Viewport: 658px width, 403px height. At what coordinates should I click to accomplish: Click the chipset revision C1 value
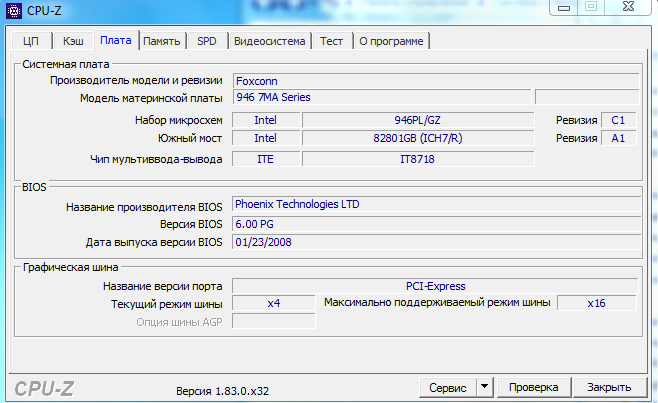tap(618, 120)
